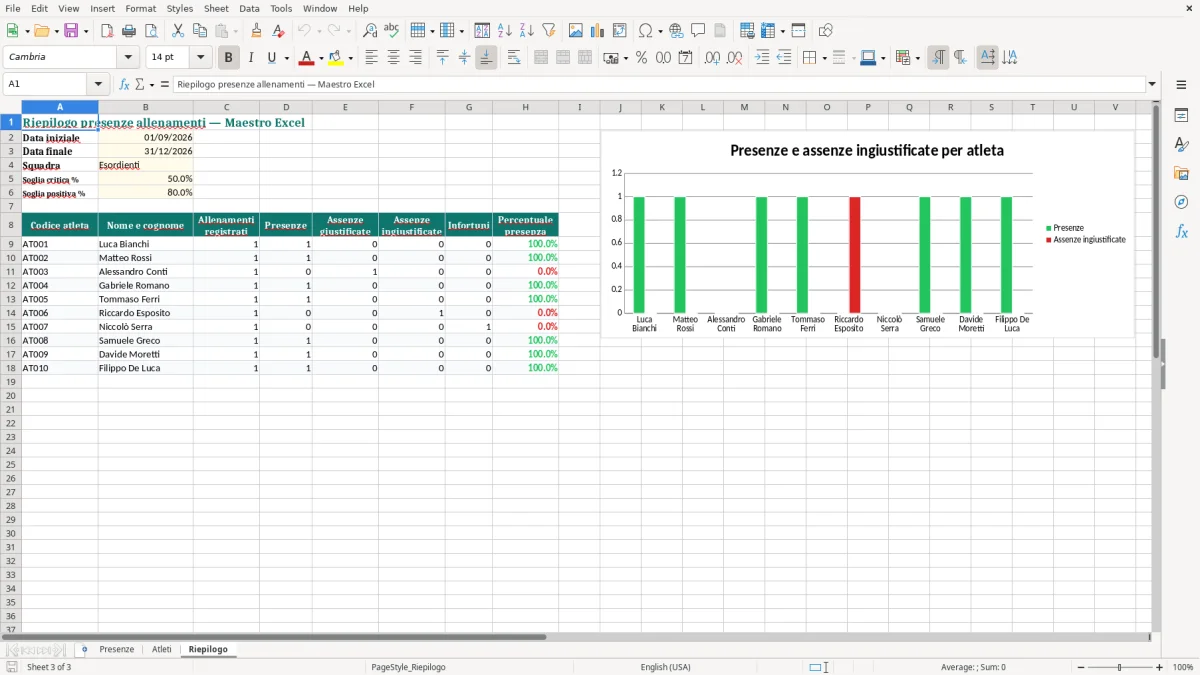The height and width of the screenshot is (675, 1200).
Task: Insert image icon
Action: pos(576,31)
